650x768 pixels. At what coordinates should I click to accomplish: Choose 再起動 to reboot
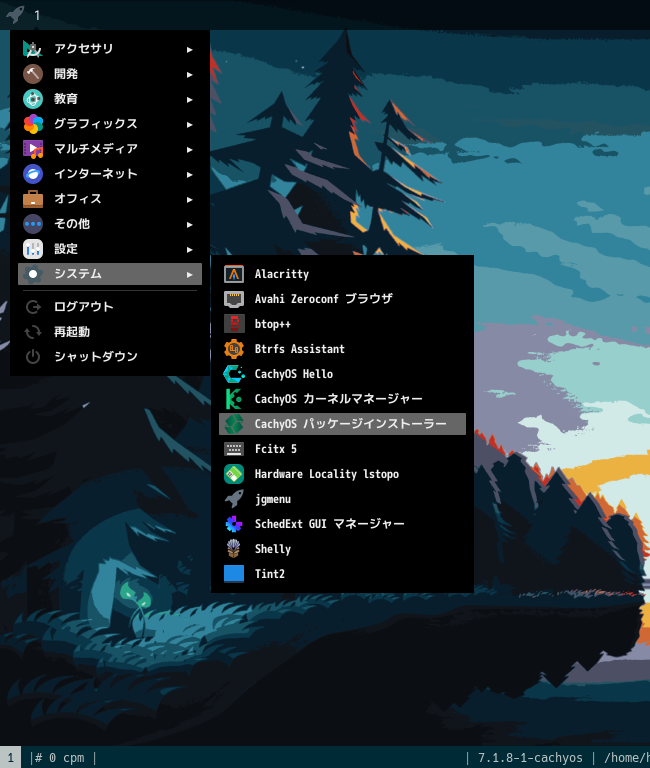72,332
